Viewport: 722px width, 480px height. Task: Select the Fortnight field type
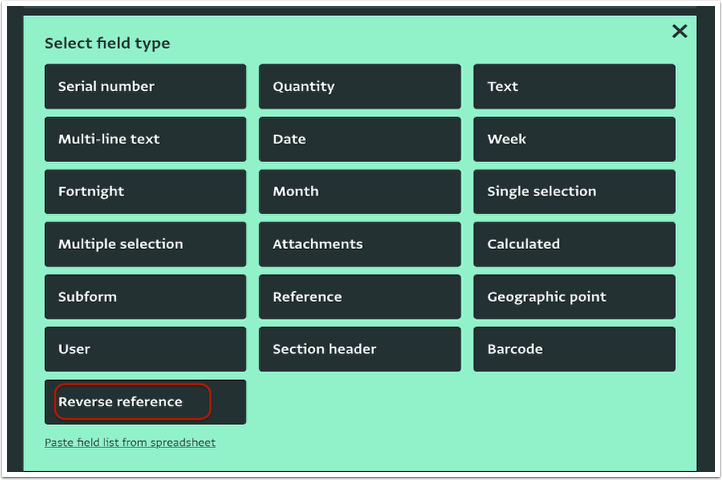click(x=145, y=192)
